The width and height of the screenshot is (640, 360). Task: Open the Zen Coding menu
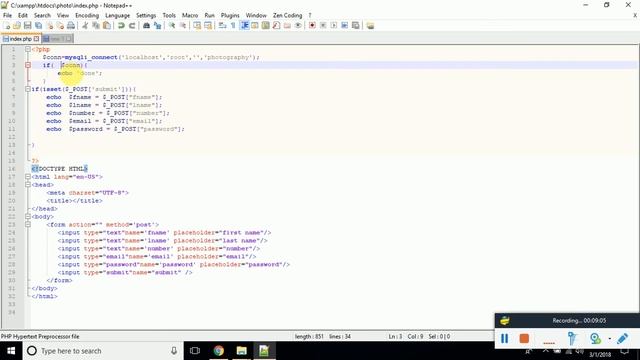point(288,15)
